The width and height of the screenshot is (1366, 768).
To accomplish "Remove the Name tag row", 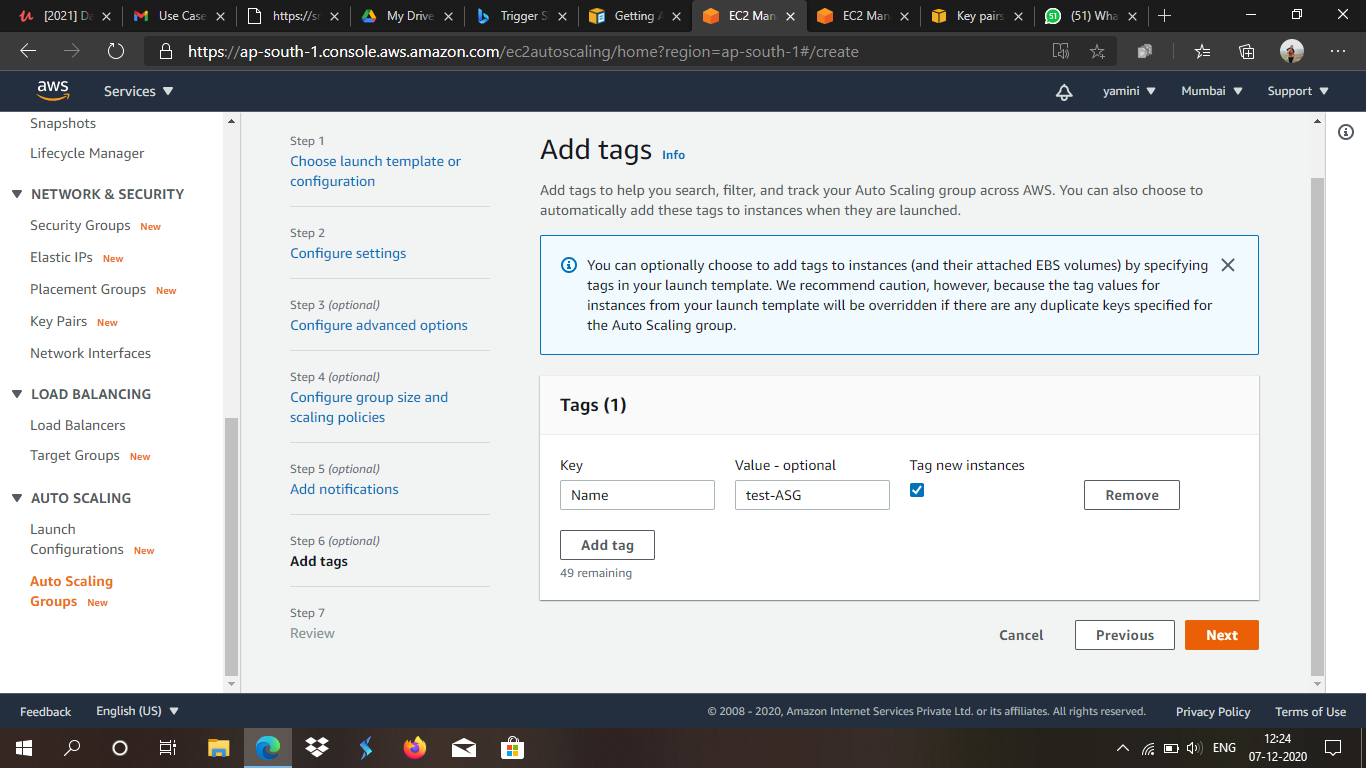I will 1132,495.
